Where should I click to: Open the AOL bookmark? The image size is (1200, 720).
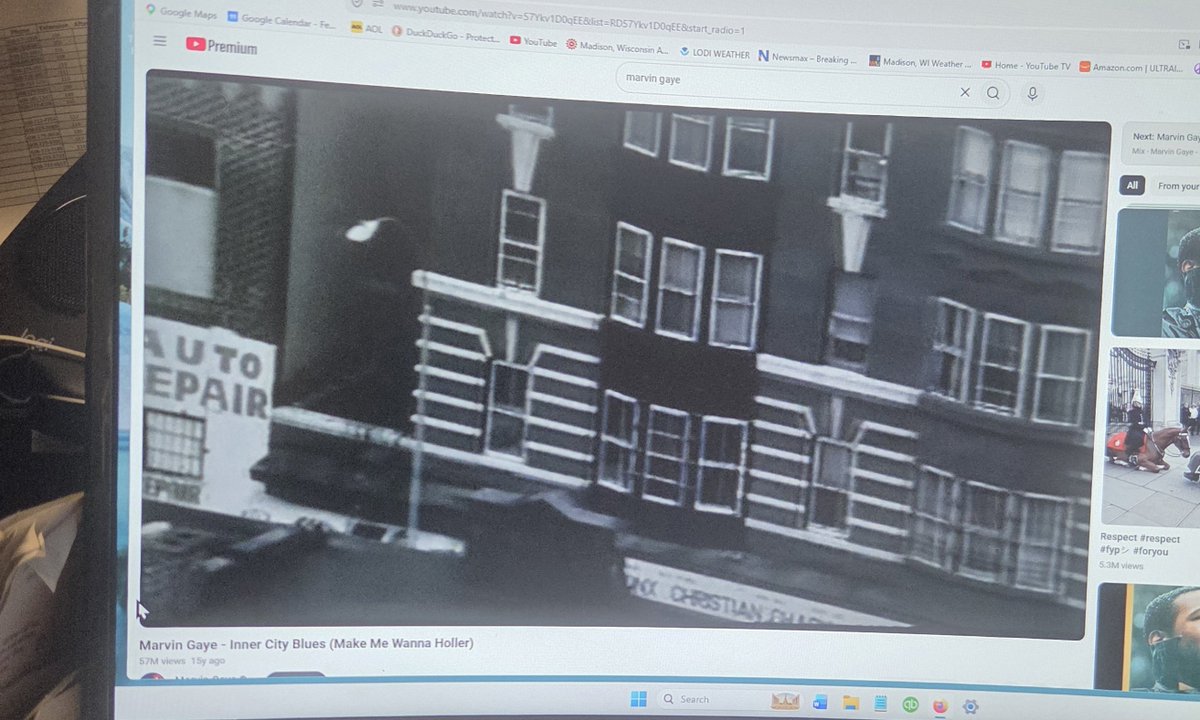(x=367, y=29)
